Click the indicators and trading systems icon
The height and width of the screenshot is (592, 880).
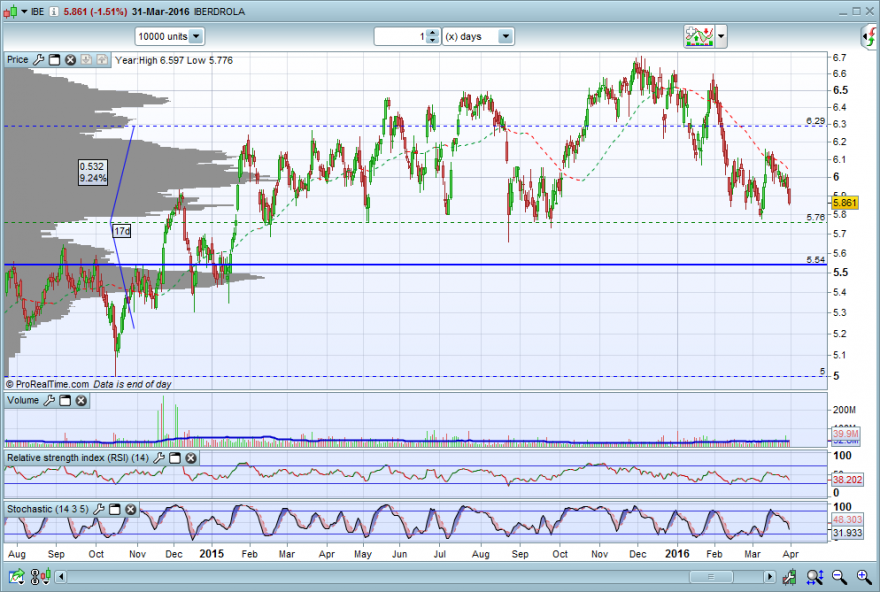(x=699, y=36)
